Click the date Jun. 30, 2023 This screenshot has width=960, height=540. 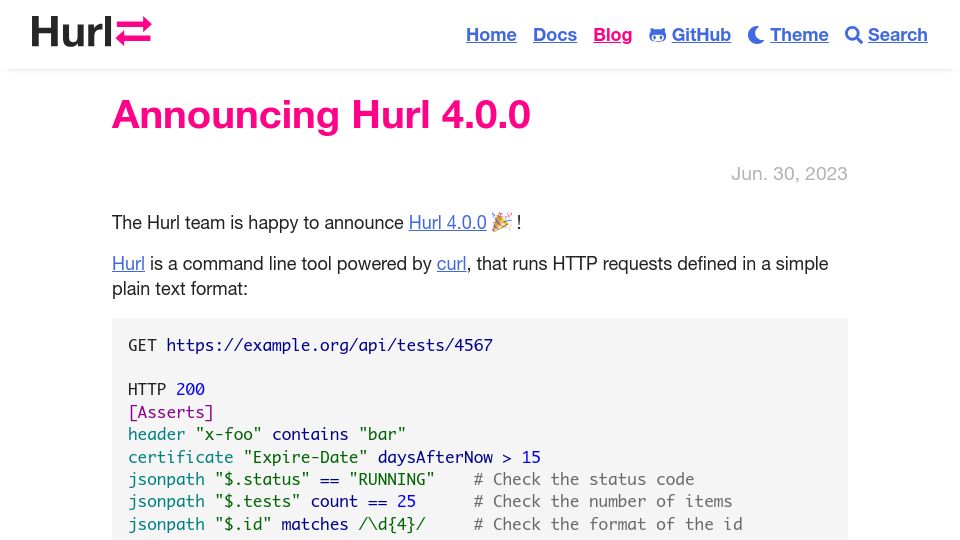pos(789,174)
